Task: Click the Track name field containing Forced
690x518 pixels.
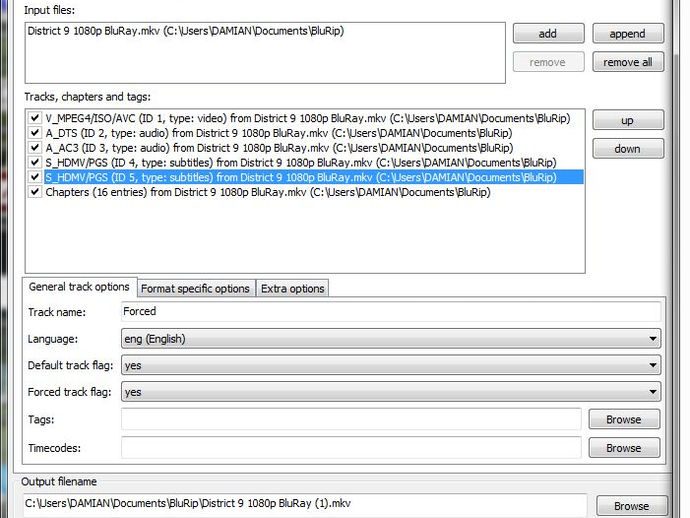Action: 391,312
